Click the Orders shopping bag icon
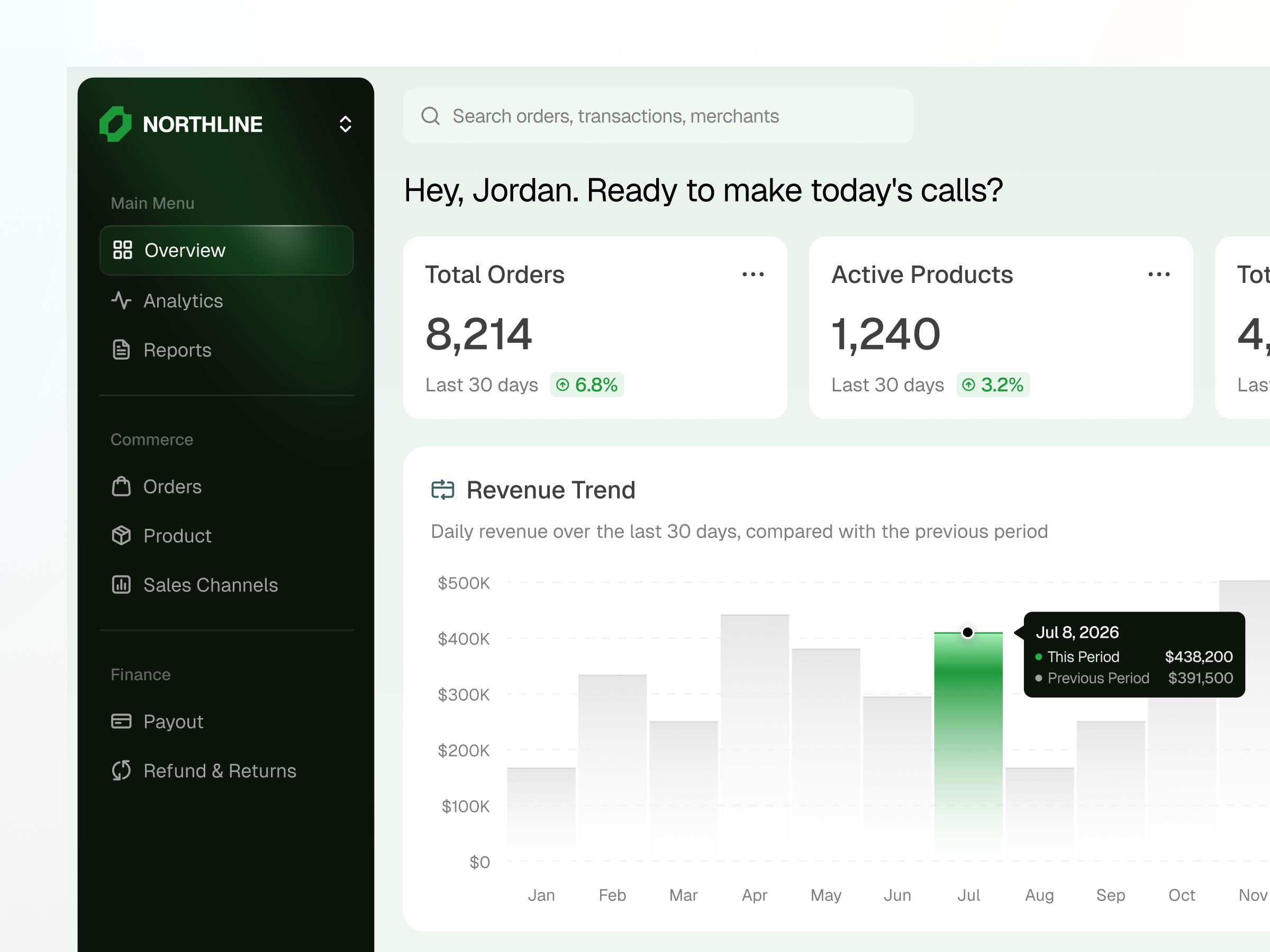Screen dimensions: 1270x952 click(121, 486)
